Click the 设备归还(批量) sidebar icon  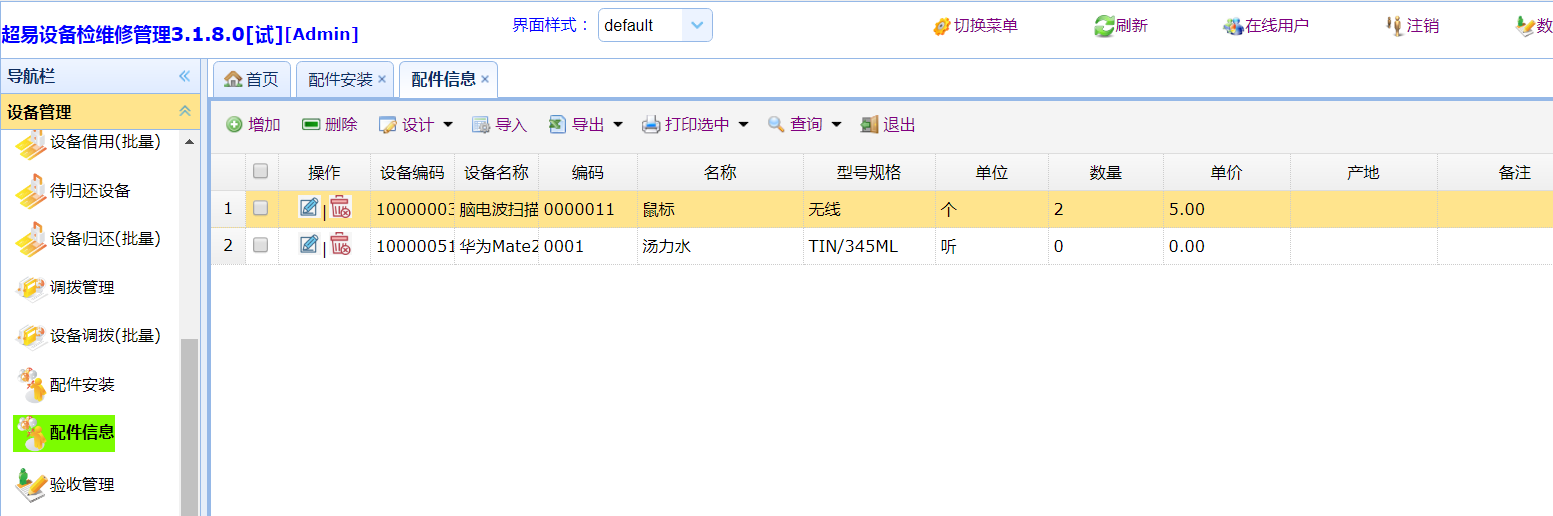(x=31, y=239)
